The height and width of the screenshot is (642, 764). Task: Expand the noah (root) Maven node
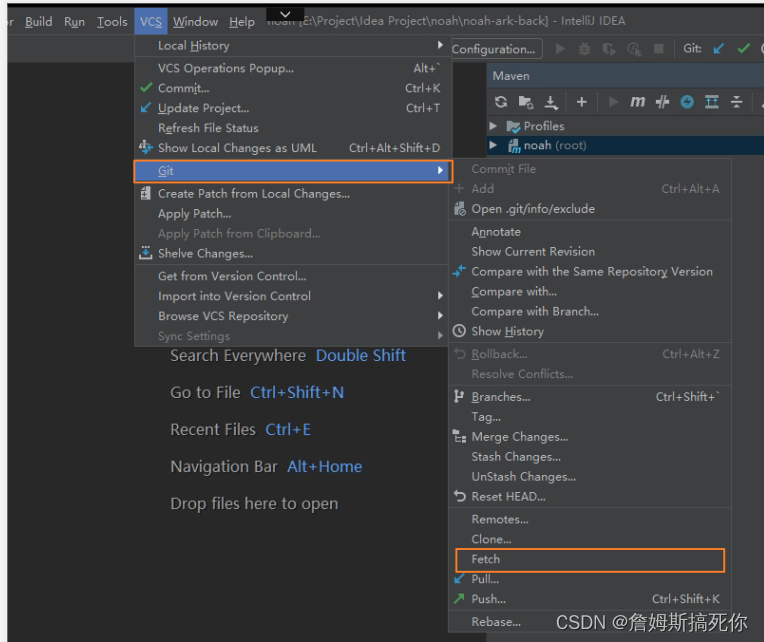tap(493, 145)
